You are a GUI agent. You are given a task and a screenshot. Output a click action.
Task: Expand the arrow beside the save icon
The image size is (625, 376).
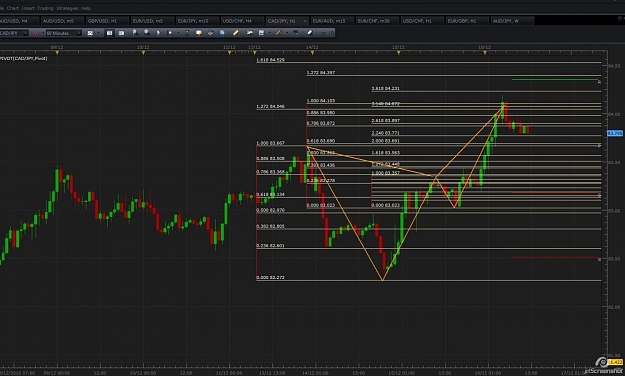(x=270, y=33)
